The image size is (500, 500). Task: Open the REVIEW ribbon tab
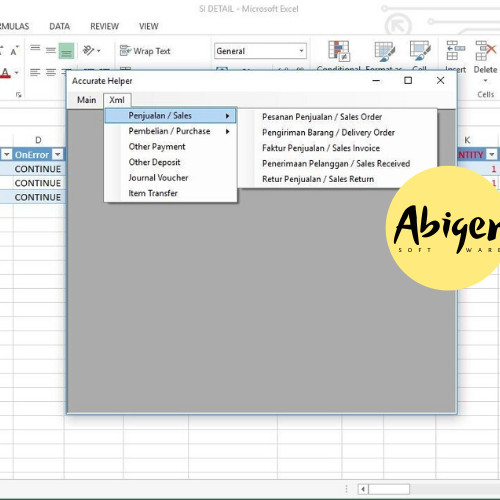104,26
